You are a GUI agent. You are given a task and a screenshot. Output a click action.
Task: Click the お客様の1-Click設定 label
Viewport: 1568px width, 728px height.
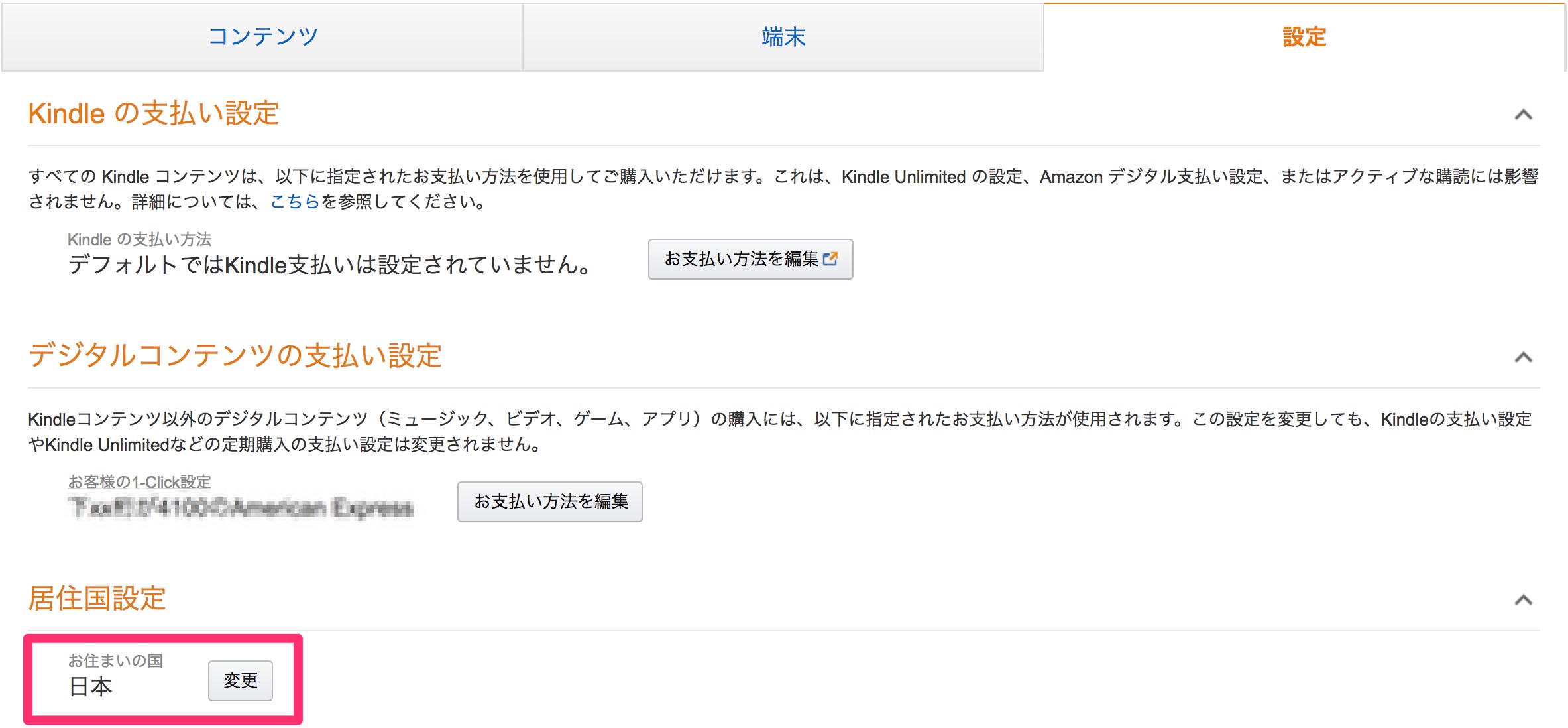coord(140,482)
